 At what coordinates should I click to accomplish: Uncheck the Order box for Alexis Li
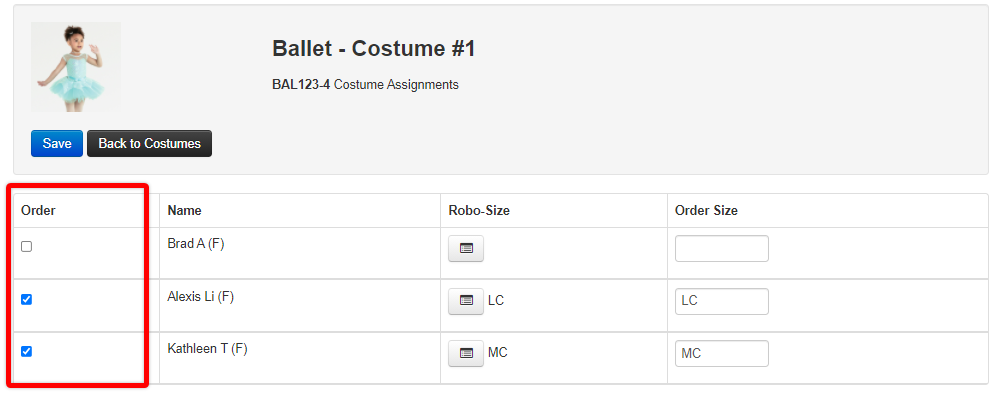pyautogui.click(x=26, y=299)
